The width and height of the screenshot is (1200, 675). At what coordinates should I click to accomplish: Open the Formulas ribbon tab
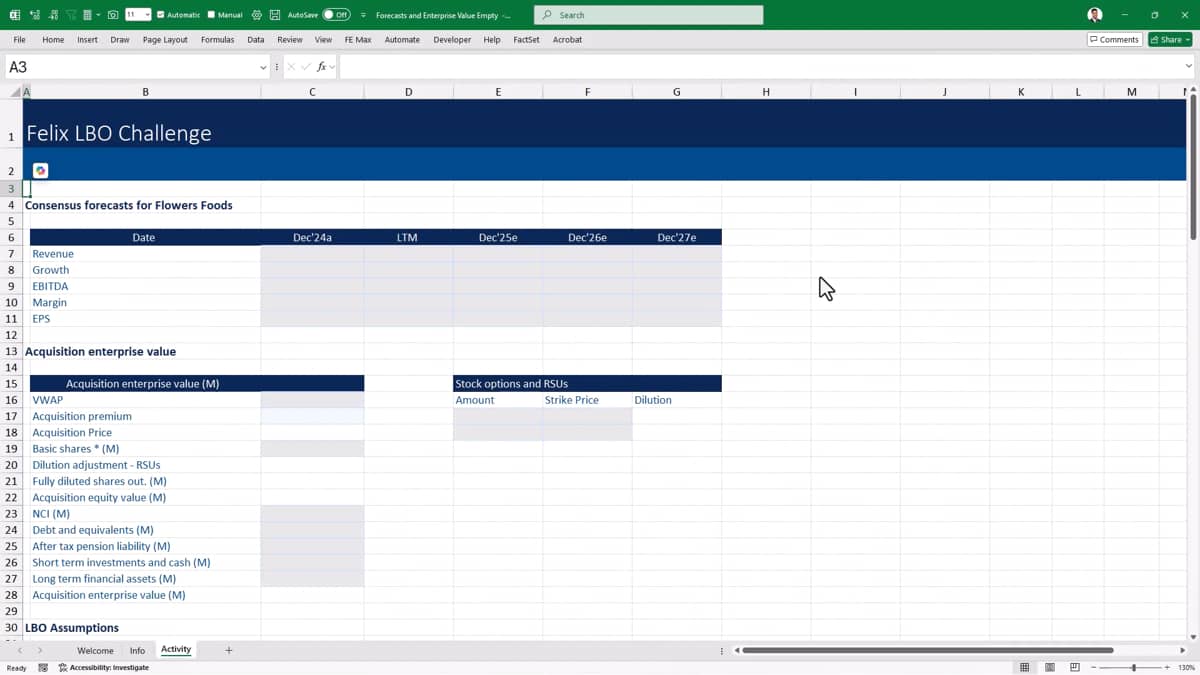217,39
